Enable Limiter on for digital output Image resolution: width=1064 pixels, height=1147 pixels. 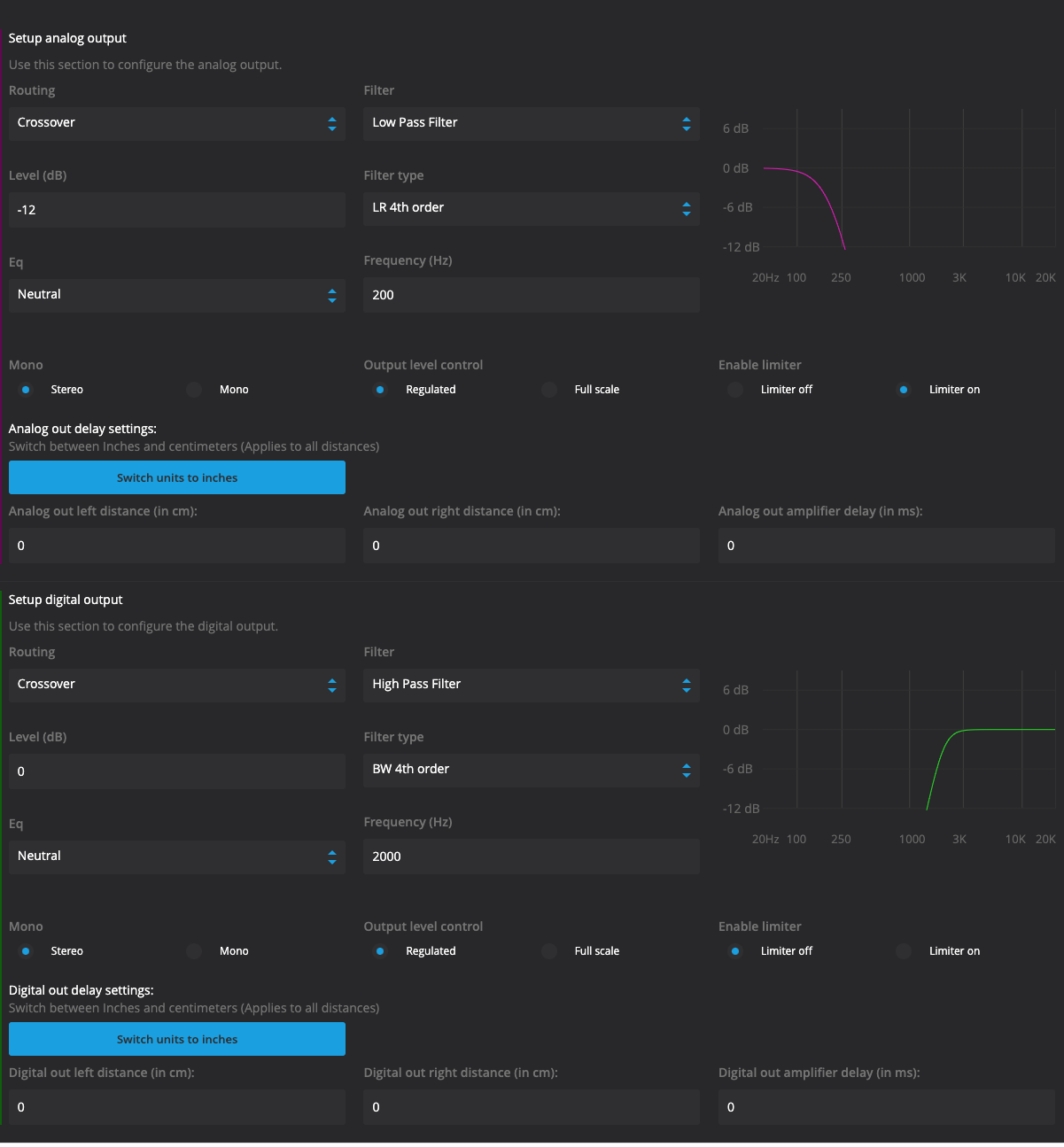[904, 951]
